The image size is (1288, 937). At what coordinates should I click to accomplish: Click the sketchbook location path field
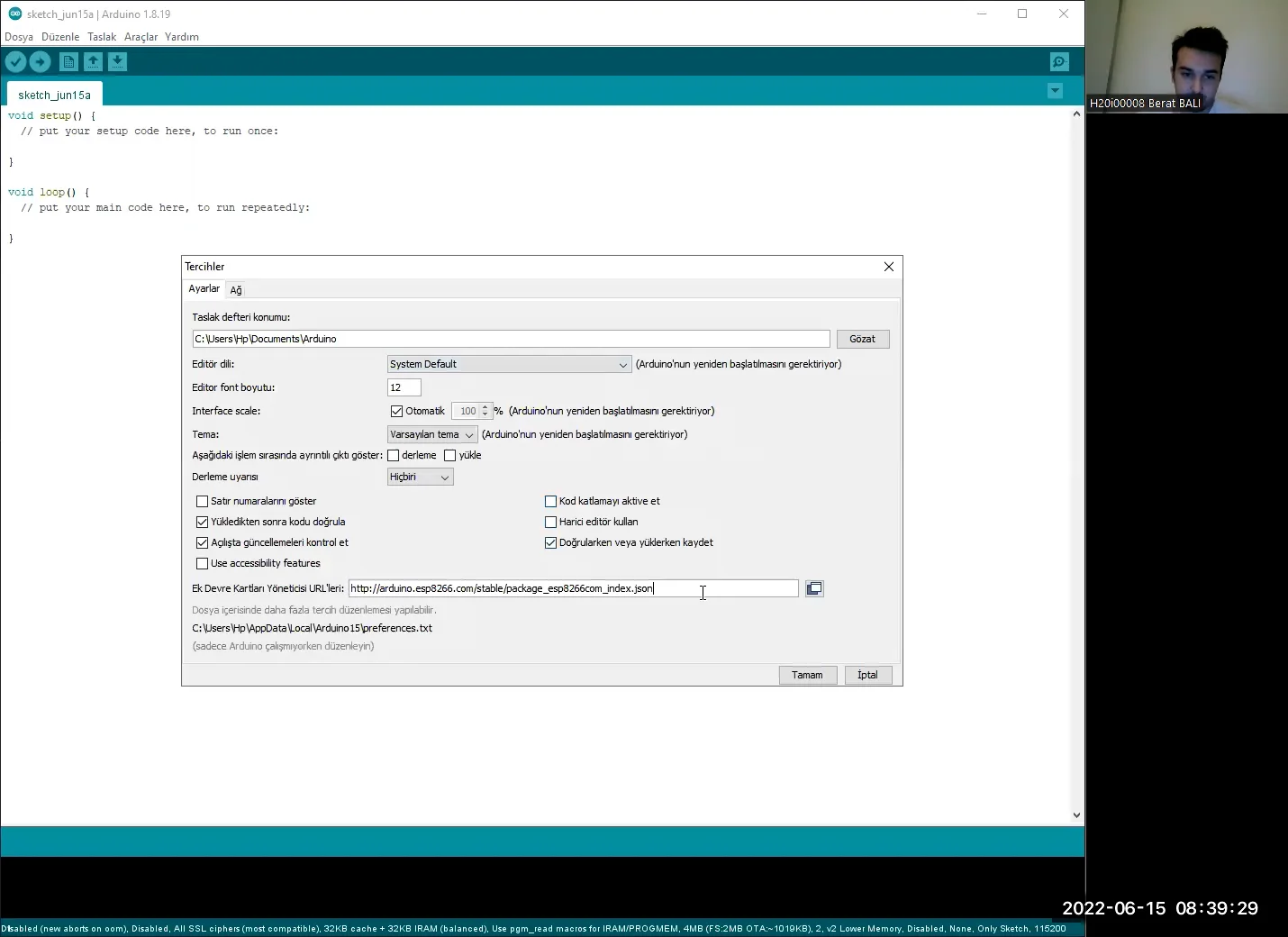pos(511,339)
